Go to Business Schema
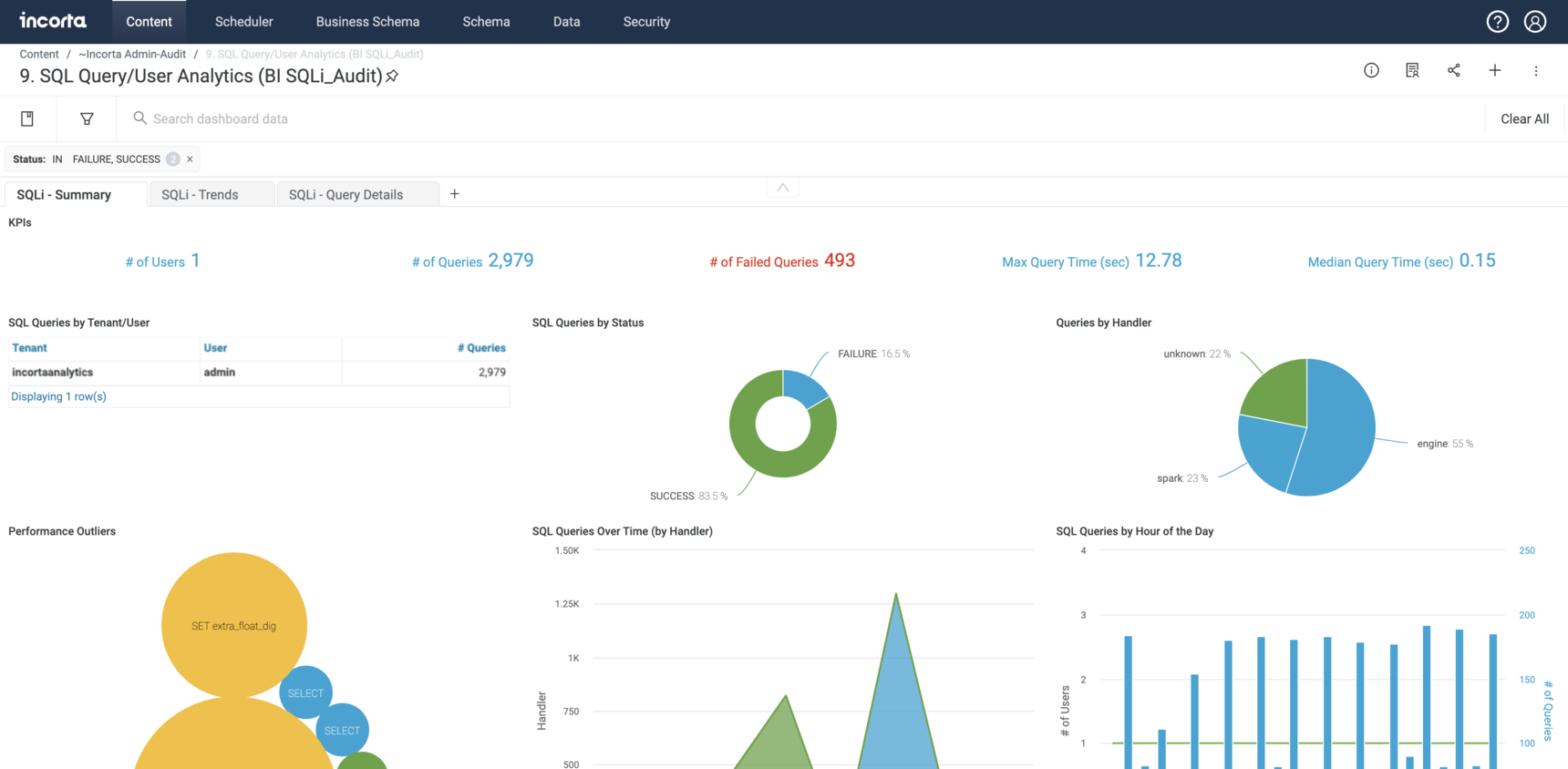This screenshot has width=1568, height=769. point(367,22)
